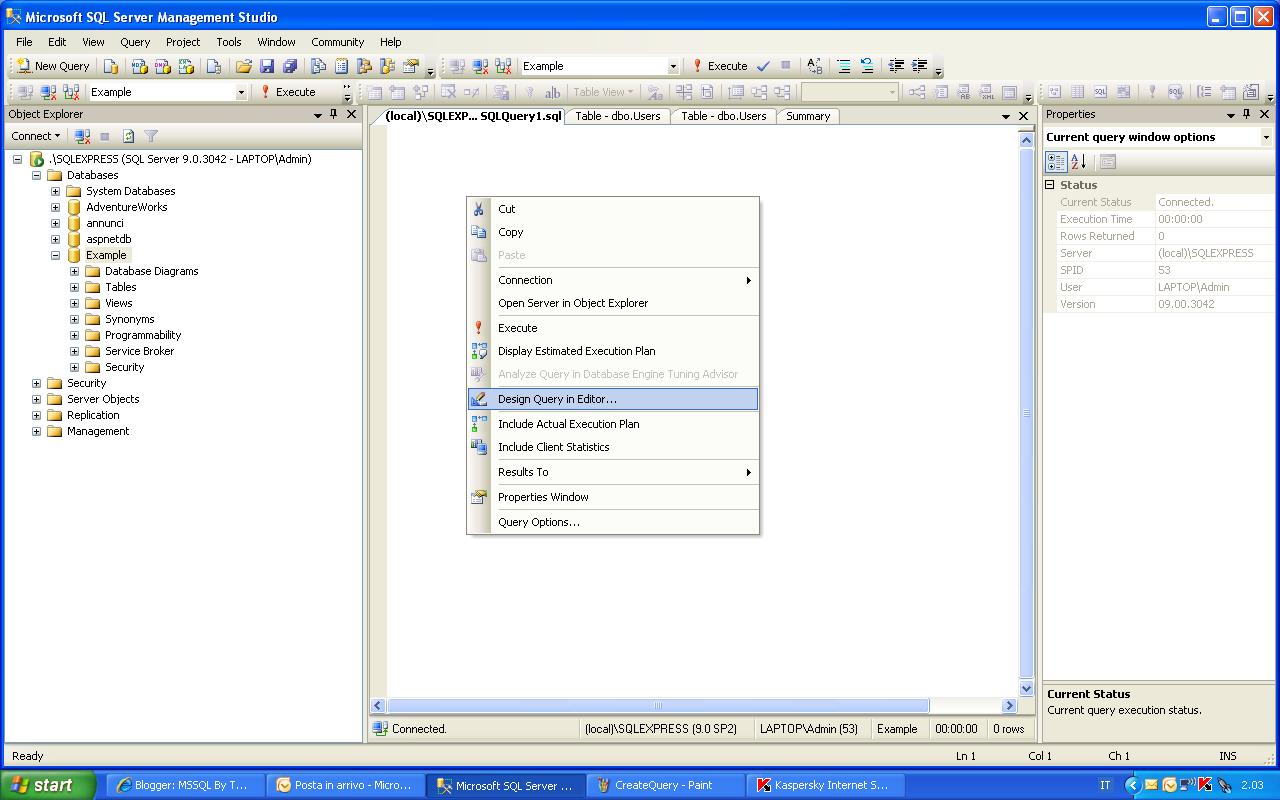Image resolution: width=1280 pixels, height=800 pixels.
Task: Switch to the Summary tab
Action: (x=808, y=116)
